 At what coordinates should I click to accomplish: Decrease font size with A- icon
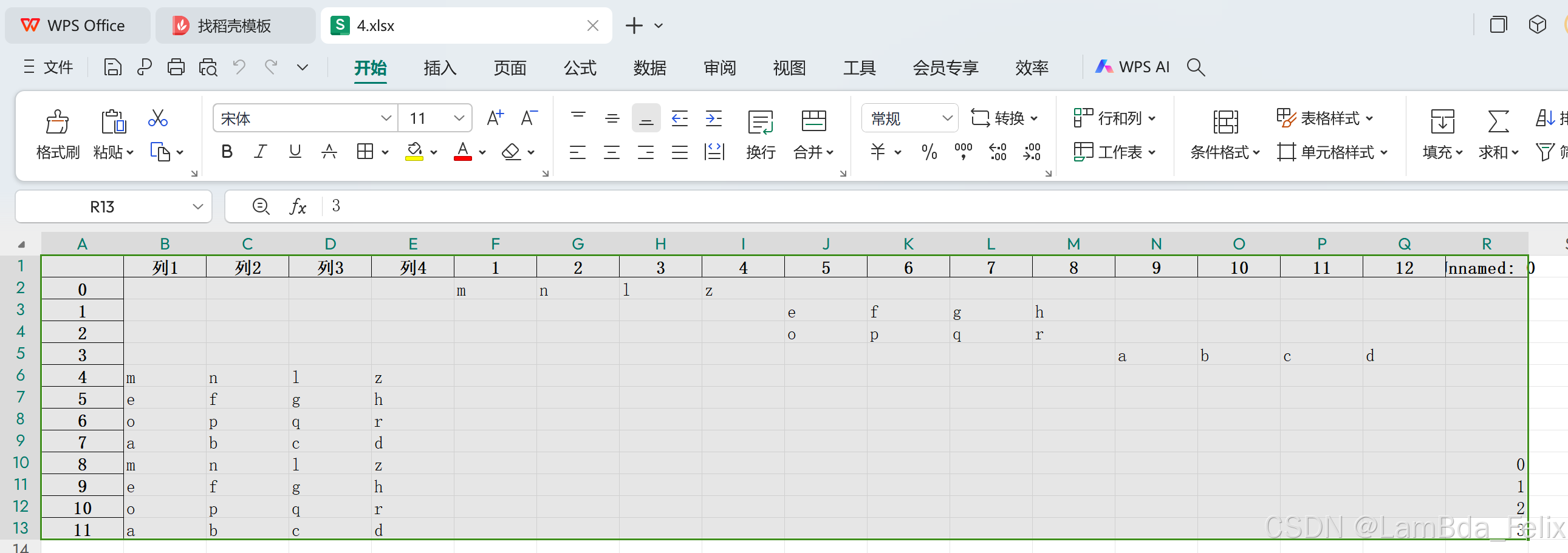coord(529,118)
